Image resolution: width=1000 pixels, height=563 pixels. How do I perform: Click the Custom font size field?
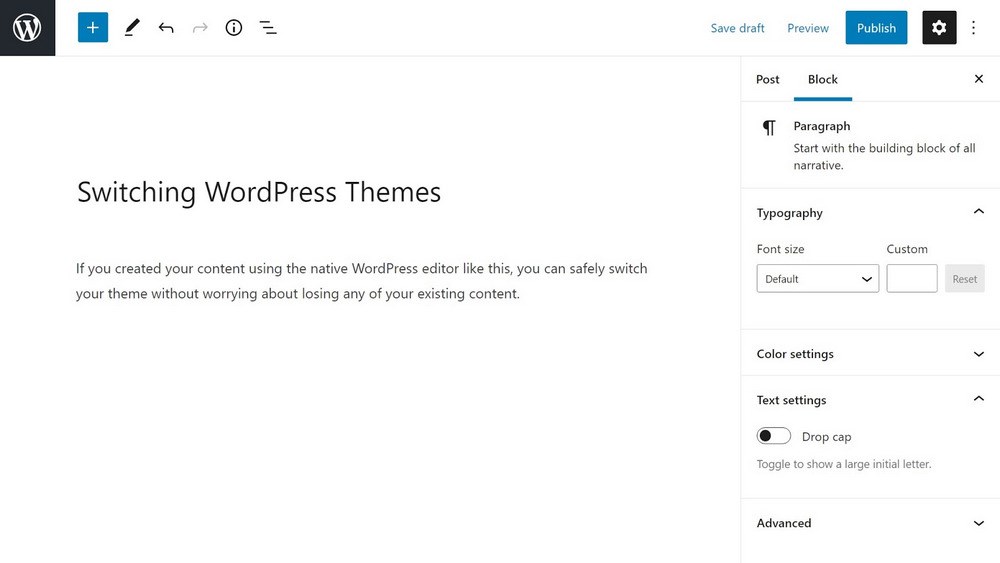click(911, 279)
